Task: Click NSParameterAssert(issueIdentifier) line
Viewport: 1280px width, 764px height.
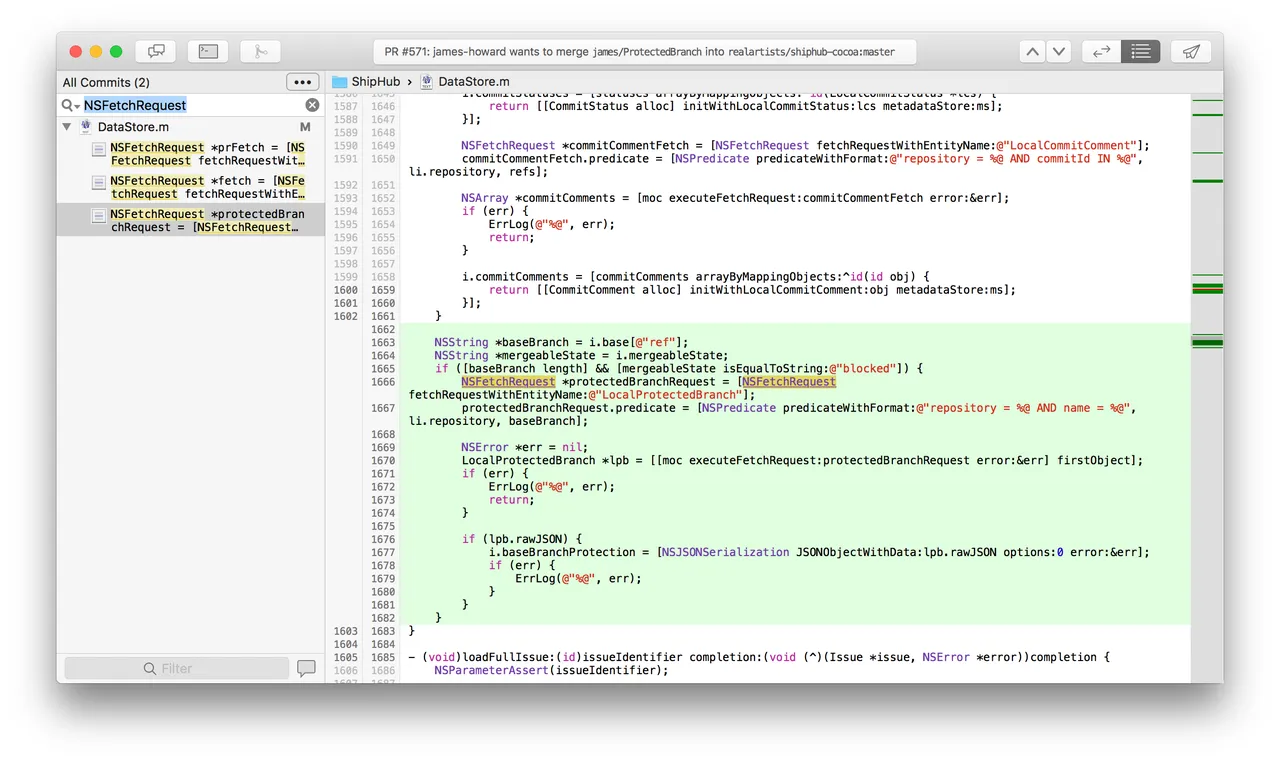Action: tap(550, 670)
